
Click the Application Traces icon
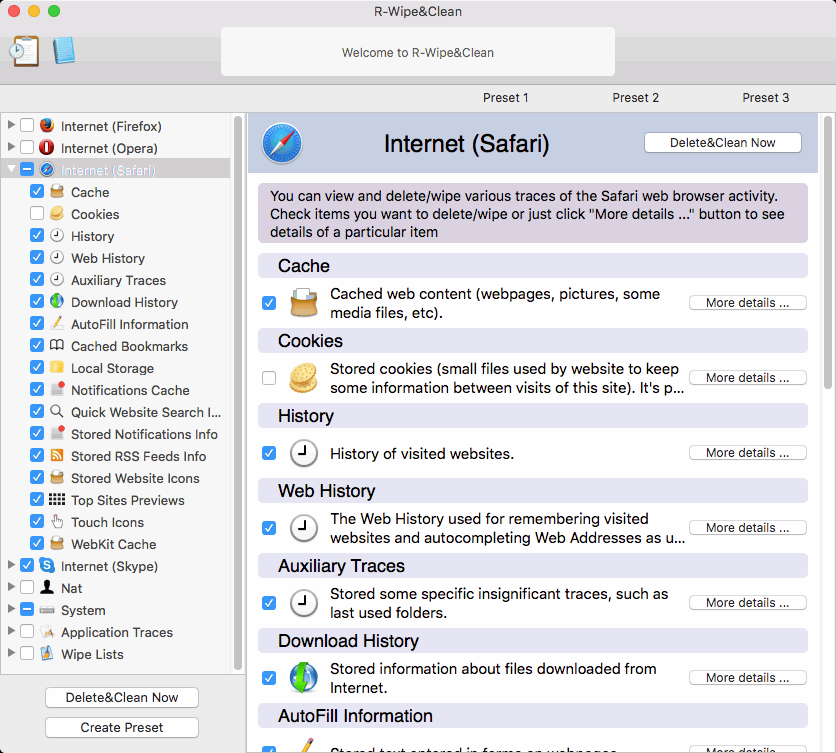[x=47, y=631]
